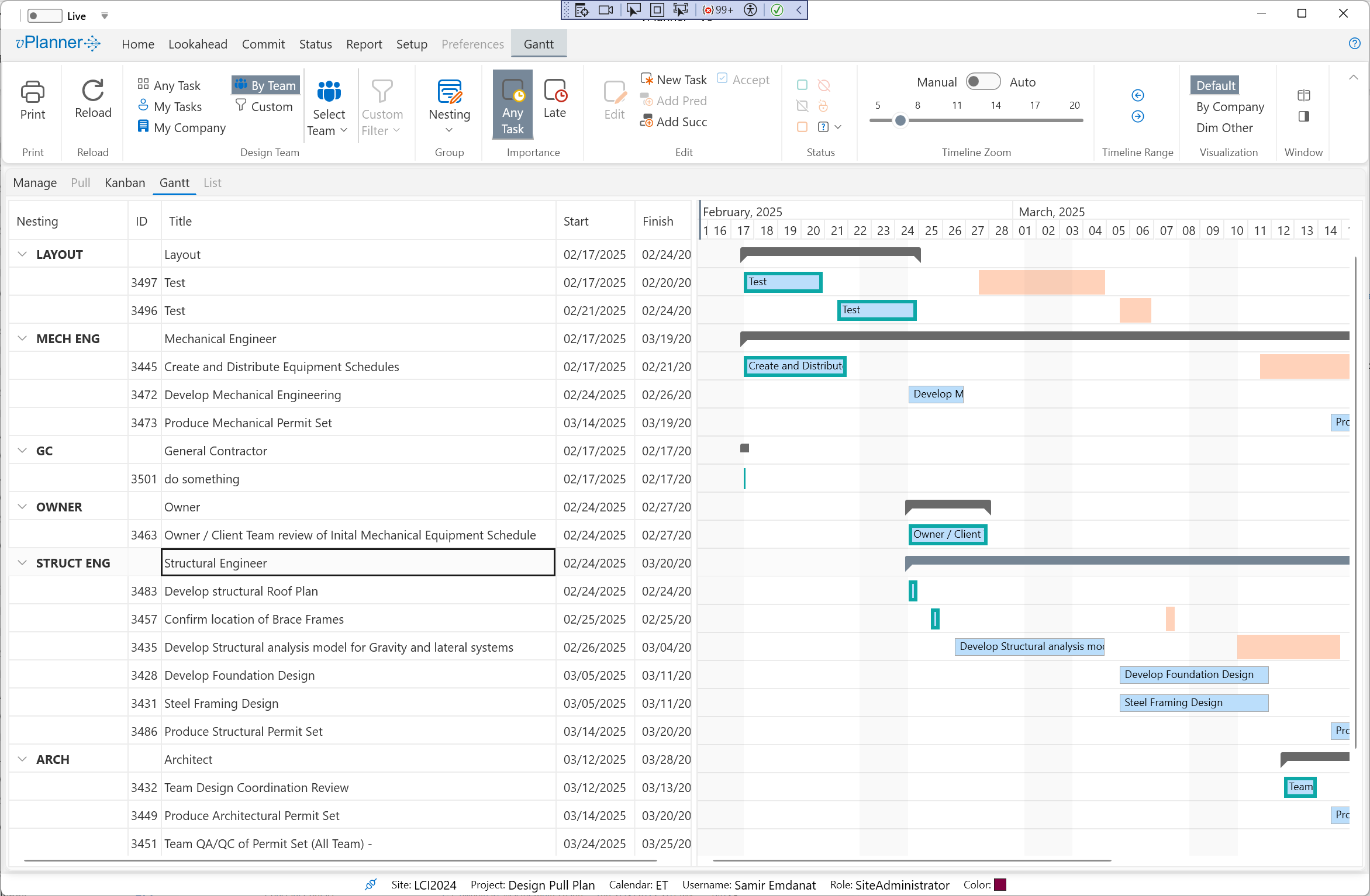Switch to the Kanban view tab
The width and height of the screenshot is (1370, 896).
pyautogui.click(x=125, y=183)
